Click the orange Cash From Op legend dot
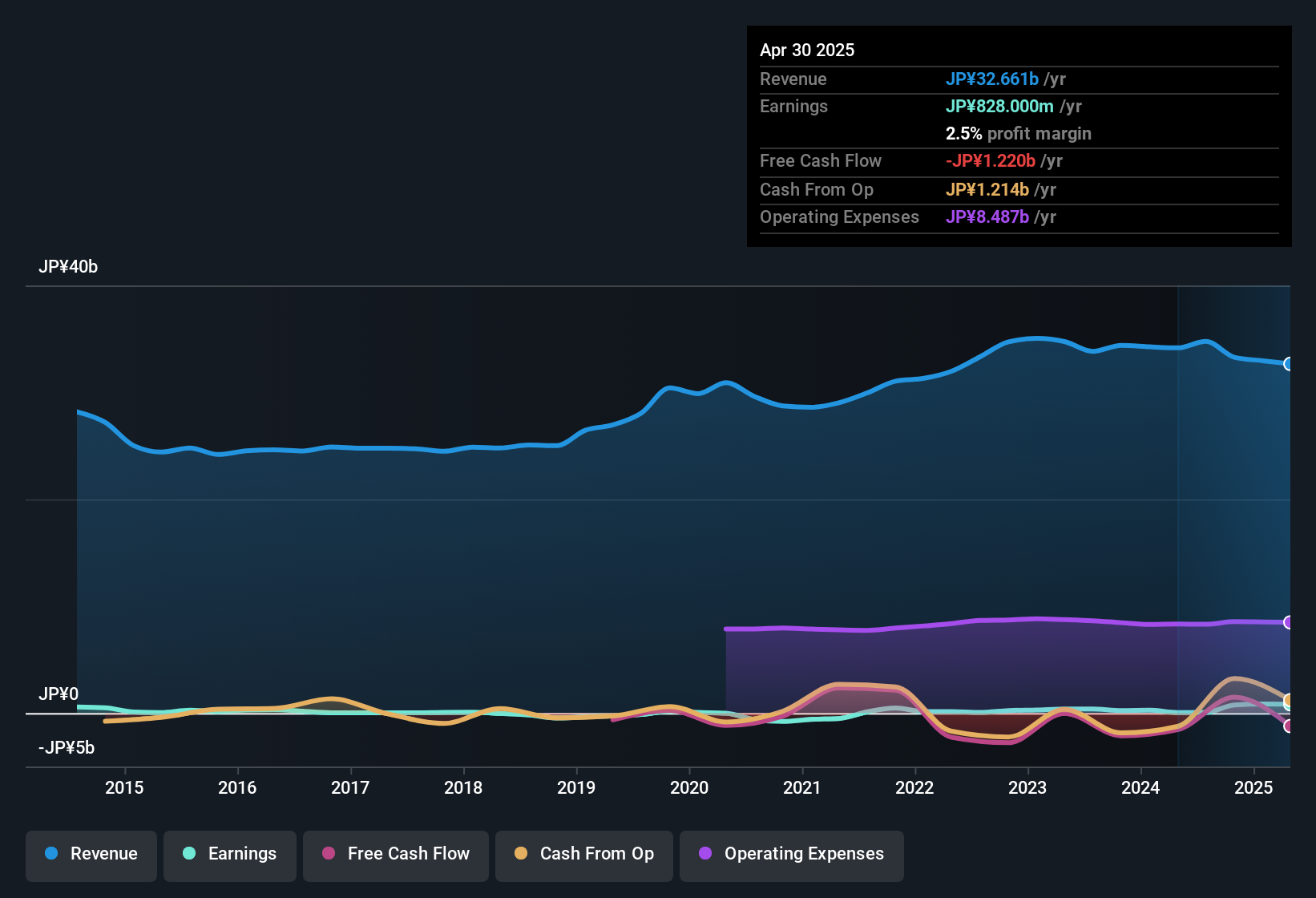This screenshot has height=898, width=1316. coord(520,854)
